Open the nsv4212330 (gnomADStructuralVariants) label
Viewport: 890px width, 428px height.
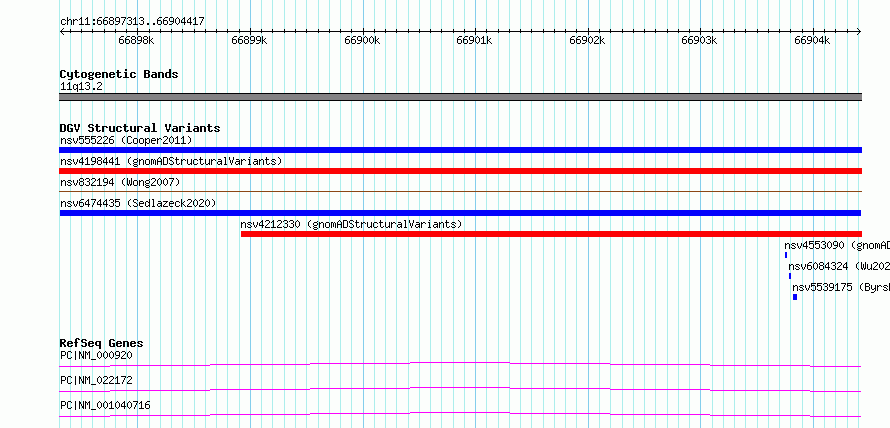(x=351, y=224)
